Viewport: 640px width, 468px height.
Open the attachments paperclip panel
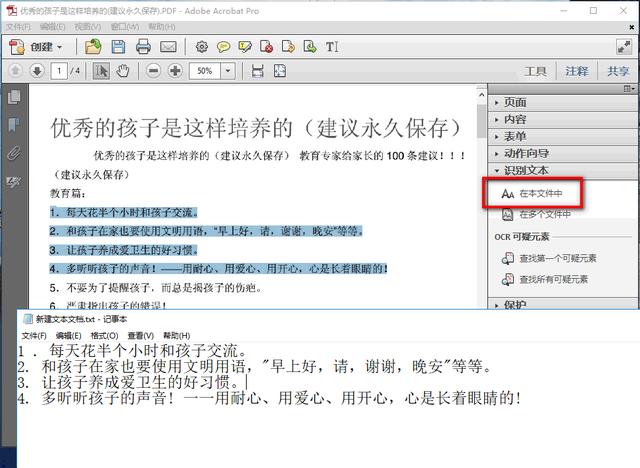point(14,153)
